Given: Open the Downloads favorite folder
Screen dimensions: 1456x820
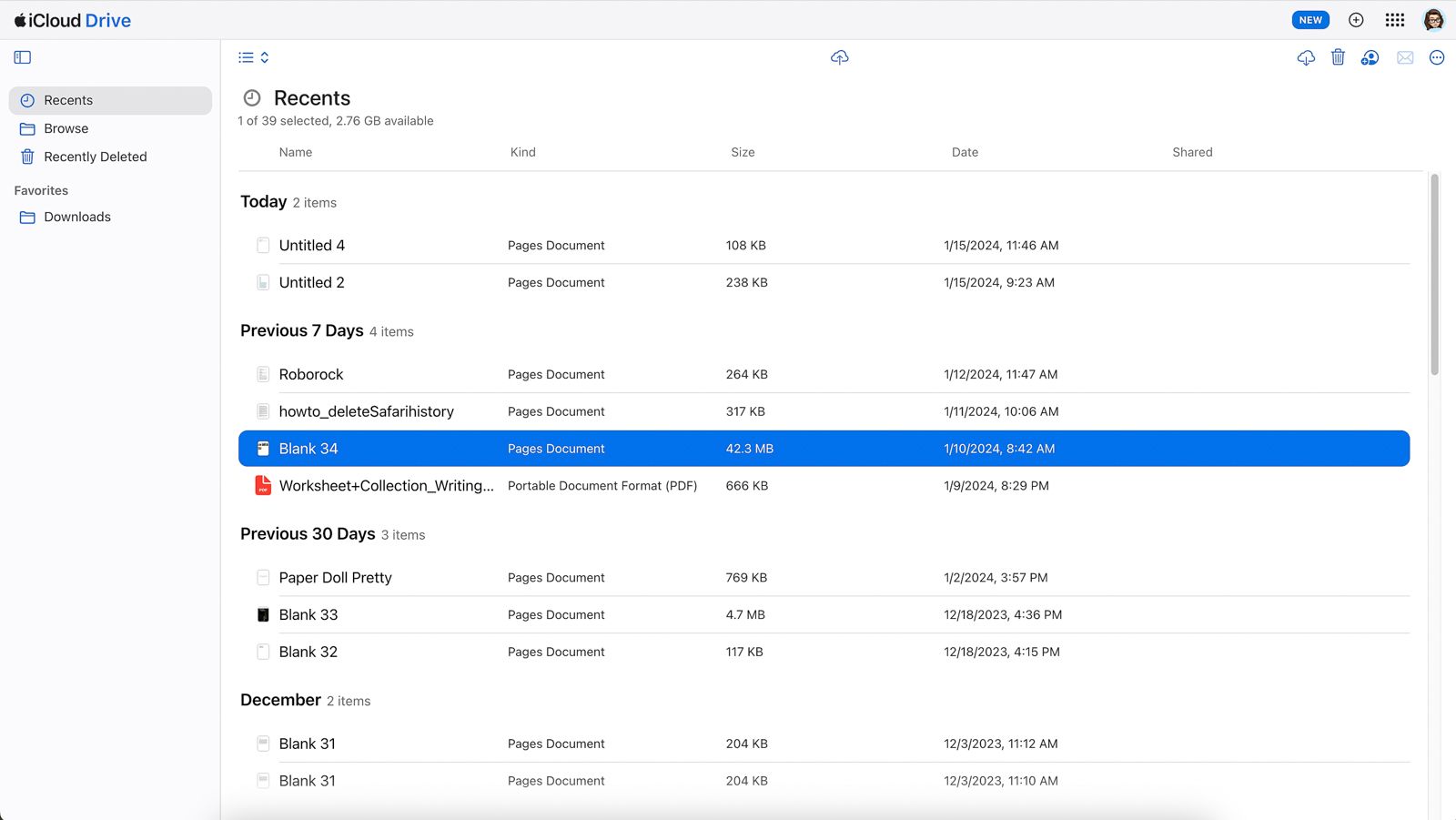Looking at the screenshot, I should [x=110, y=217].
